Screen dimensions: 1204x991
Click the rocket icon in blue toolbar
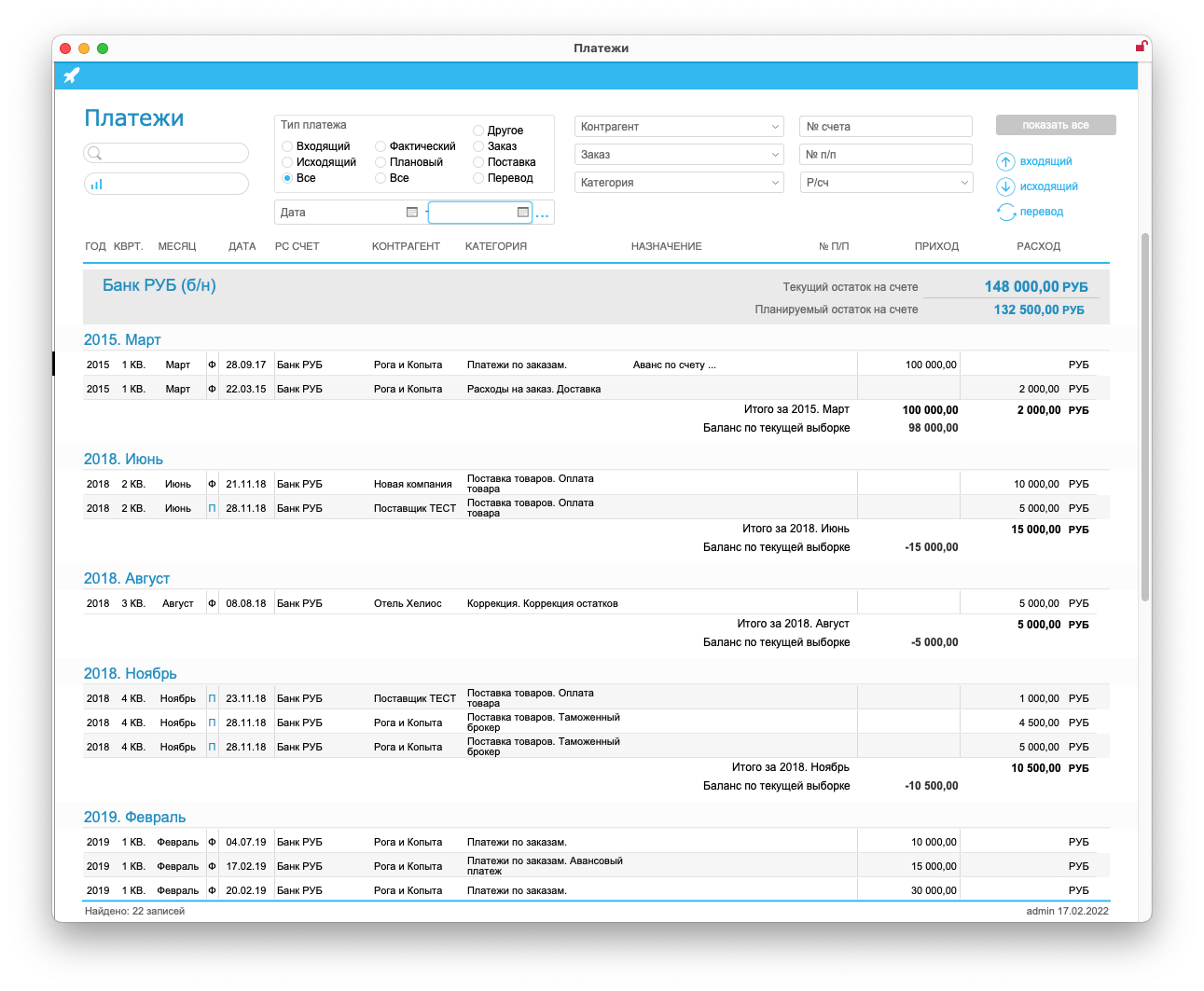click(72, 76)
